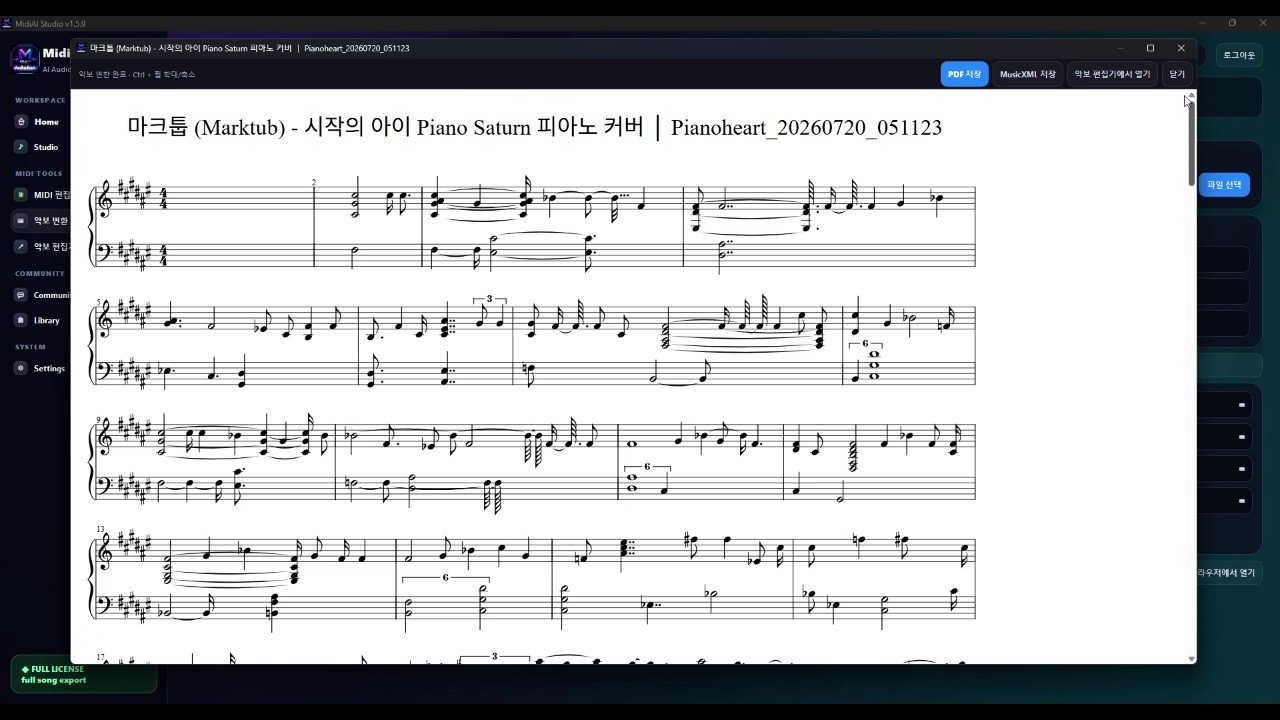
Task: Open the 악보 편집 sidebar item
Action: [x=40, y=246]
